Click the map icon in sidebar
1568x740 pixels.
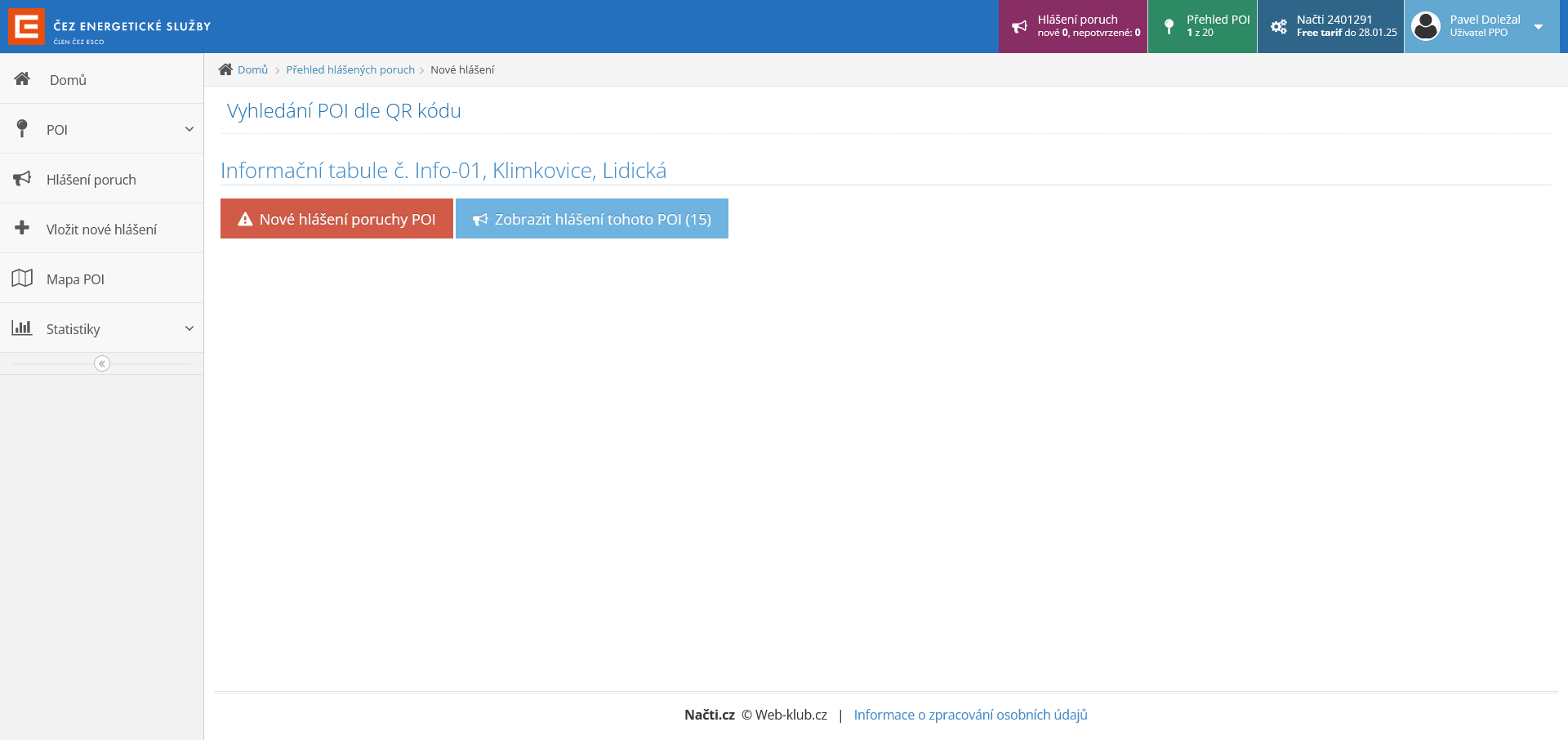click(22, 279)
